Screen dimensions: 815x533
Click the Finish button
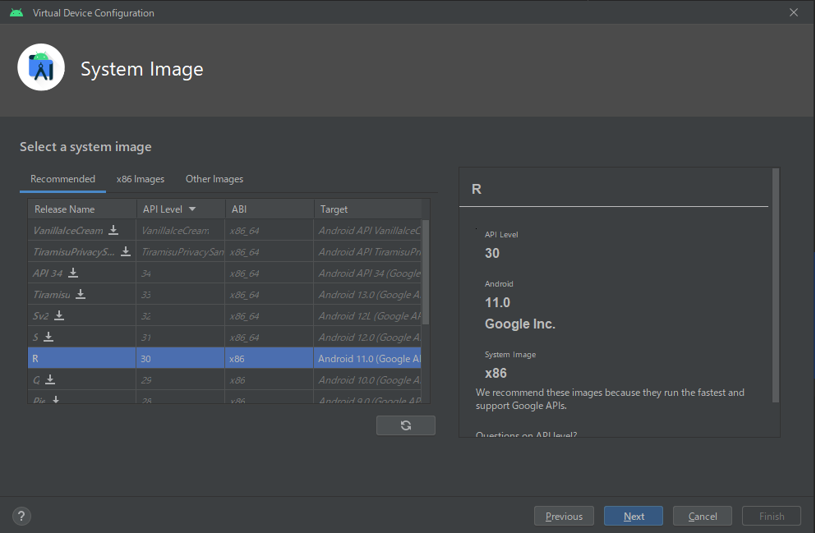click(x=771, y=516)
